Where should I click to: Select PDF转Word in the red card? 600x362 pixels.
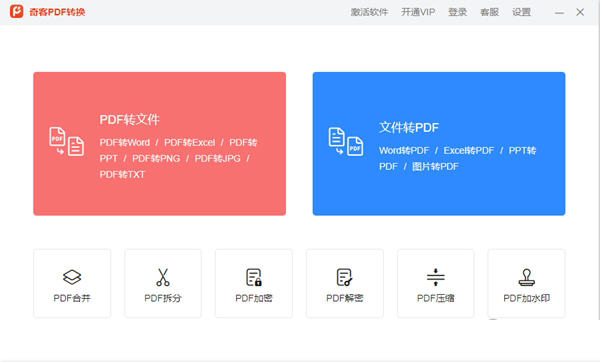pos(125,143)
